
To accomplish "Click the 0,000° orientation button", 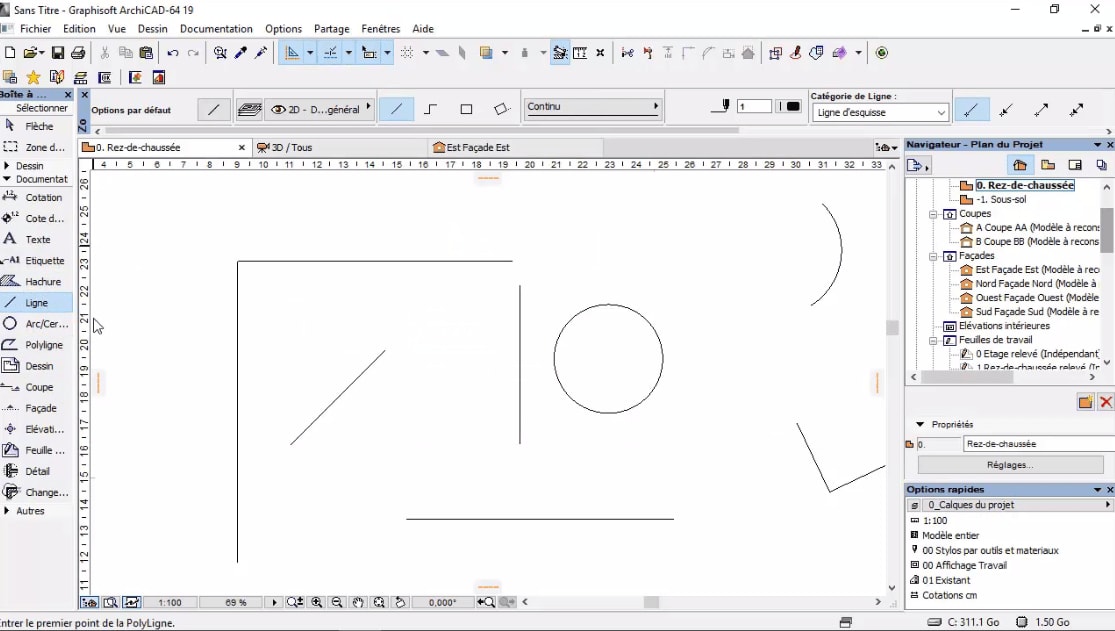I will (x=442, y=603).
